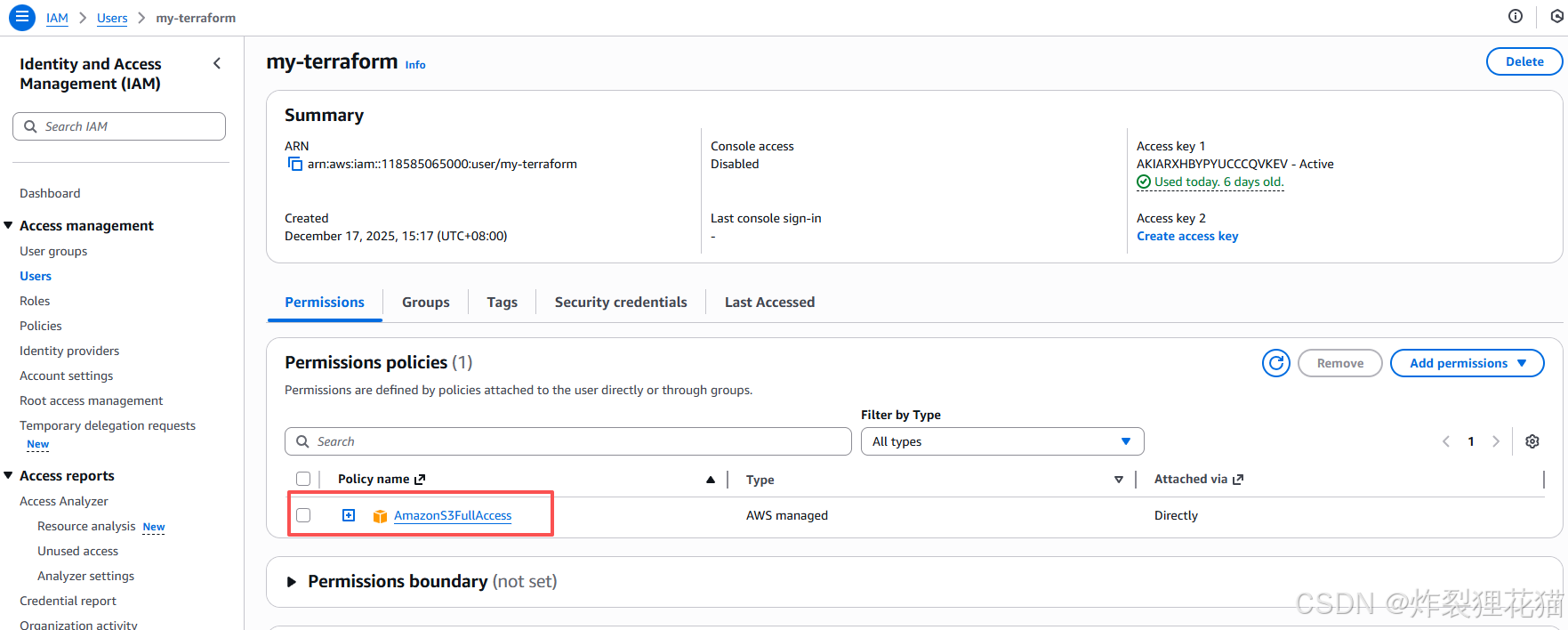Collapse the Access management section
Viewport: 1568px width, 630px height.
[8, 225]
